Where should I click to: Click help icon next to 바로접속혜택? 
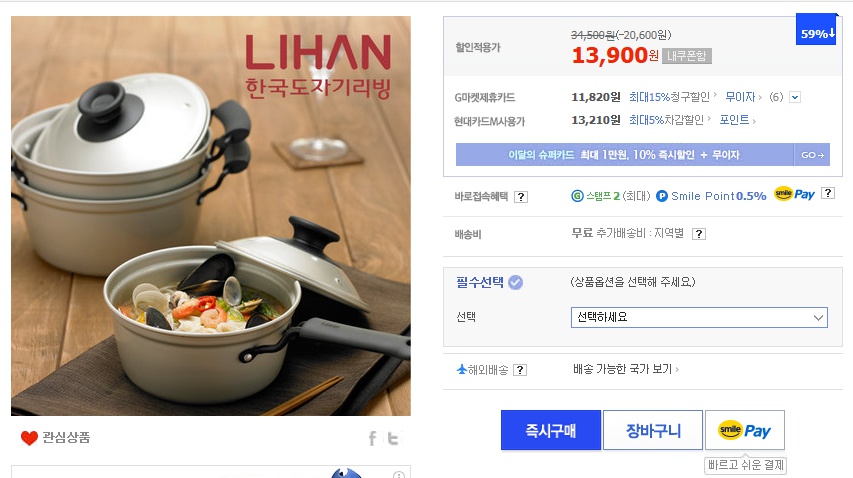pyautogui.click(x=521, y=197)
